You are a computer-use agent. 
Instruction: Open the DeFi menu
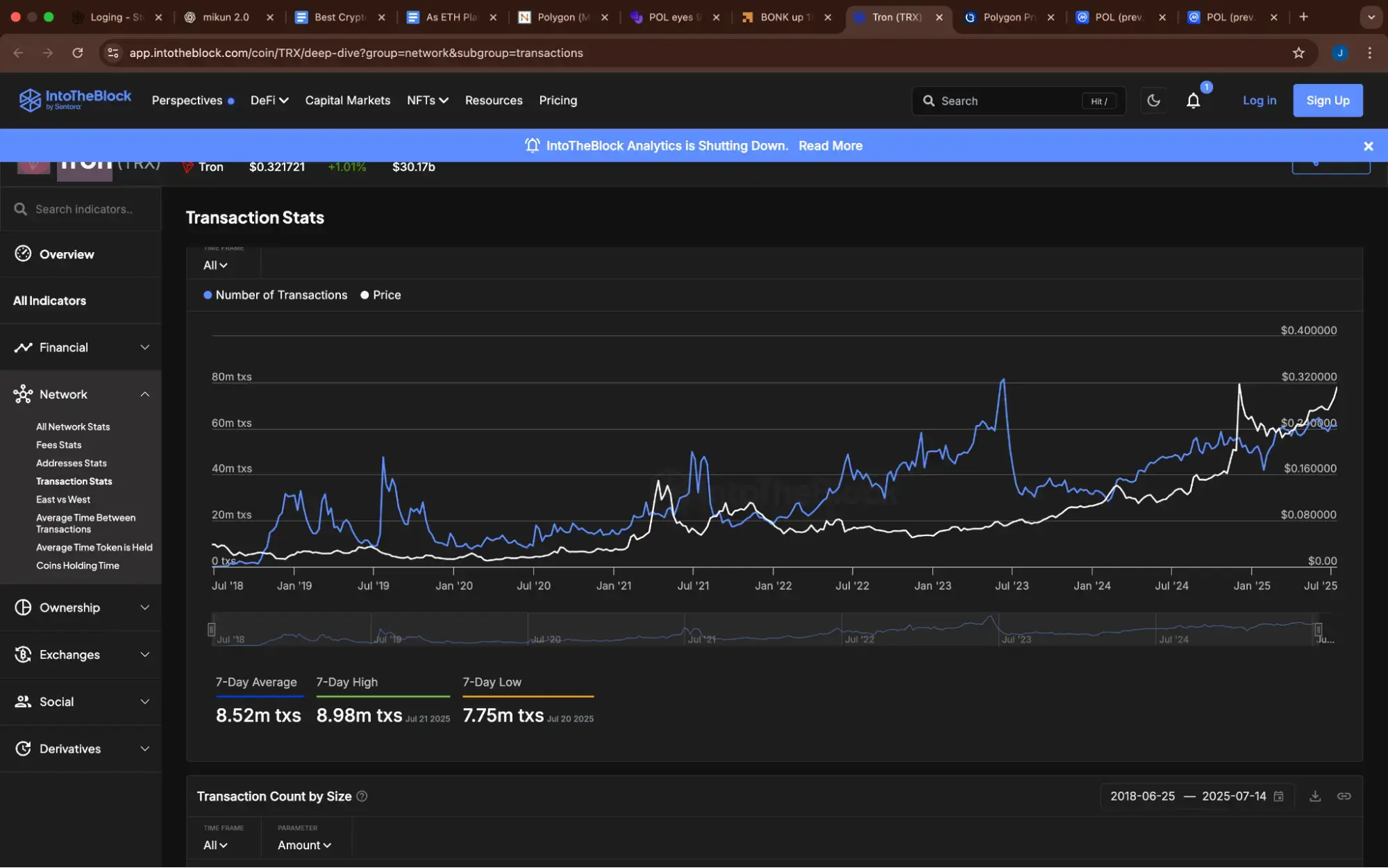coord(269,101)
